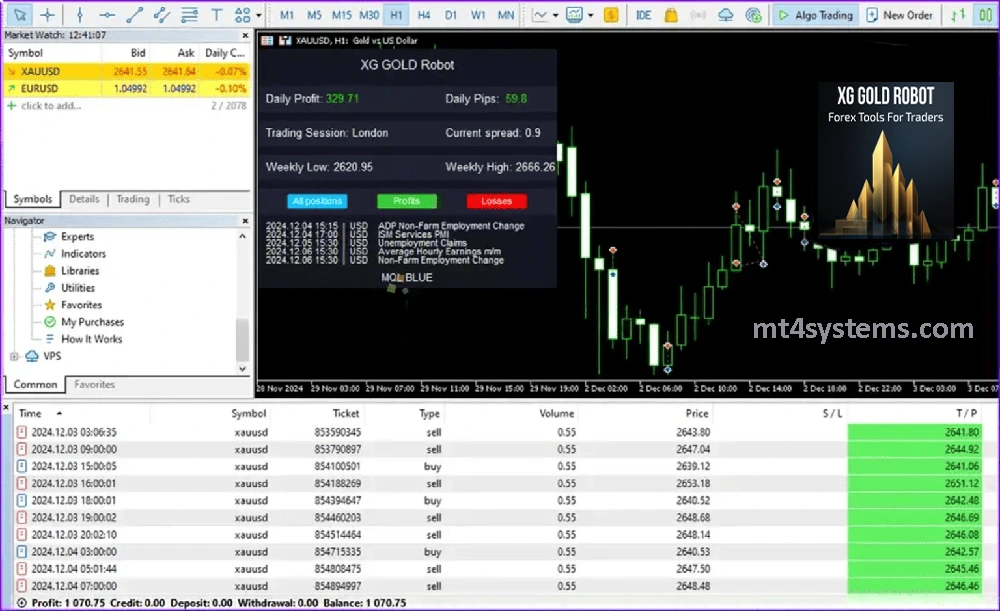
Task: Expand the VPS tree node
Action: 14,356
